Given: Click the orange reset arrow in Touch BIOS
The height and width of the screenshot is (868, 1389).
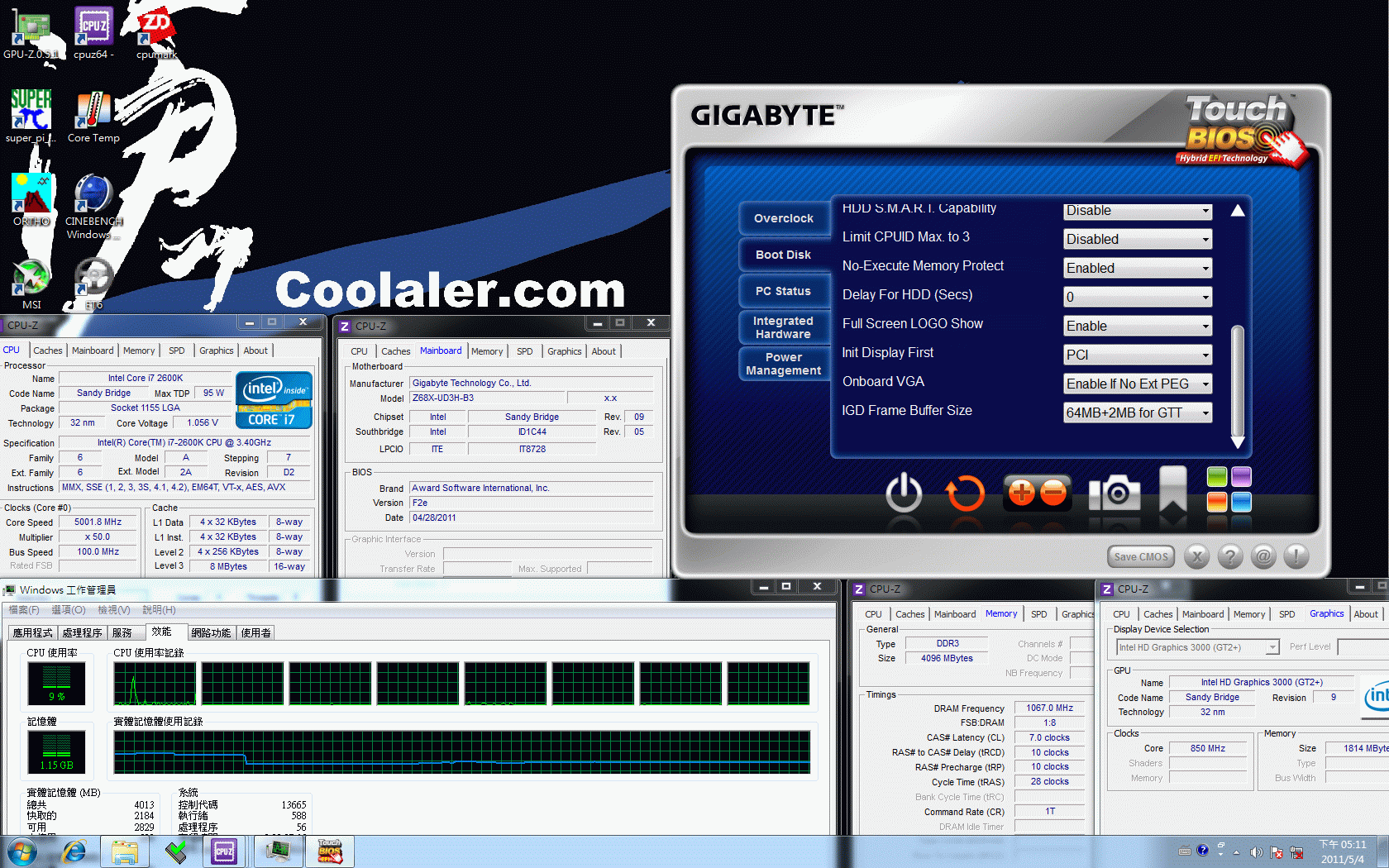Looking at the screenshot, I should coord(965,494).
